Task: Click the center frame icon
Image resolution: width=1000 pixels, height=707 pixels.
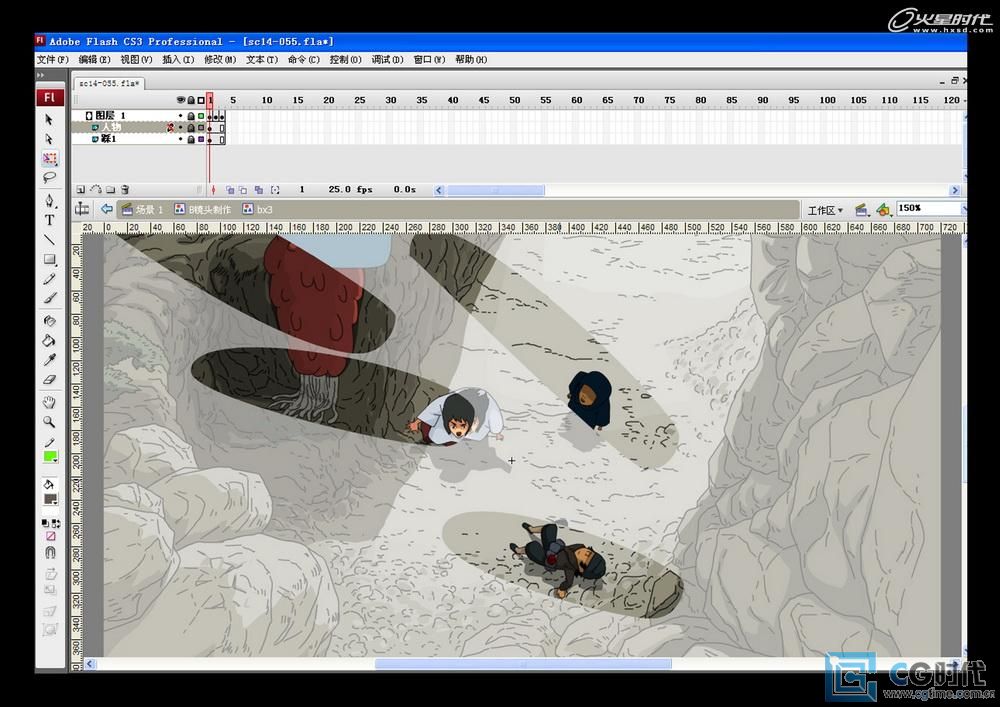Action: pyautogui.click(x=213, y=189)
